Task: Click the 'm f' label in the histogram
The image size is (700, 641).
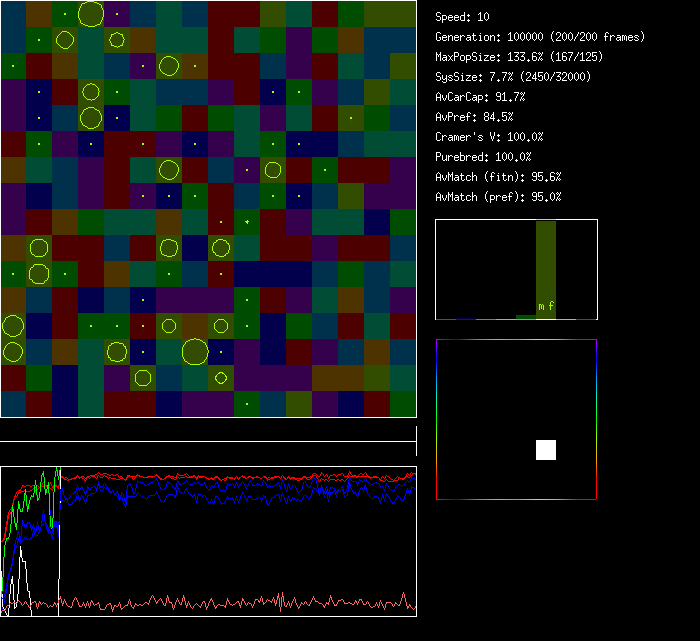Action: point(546,306)
